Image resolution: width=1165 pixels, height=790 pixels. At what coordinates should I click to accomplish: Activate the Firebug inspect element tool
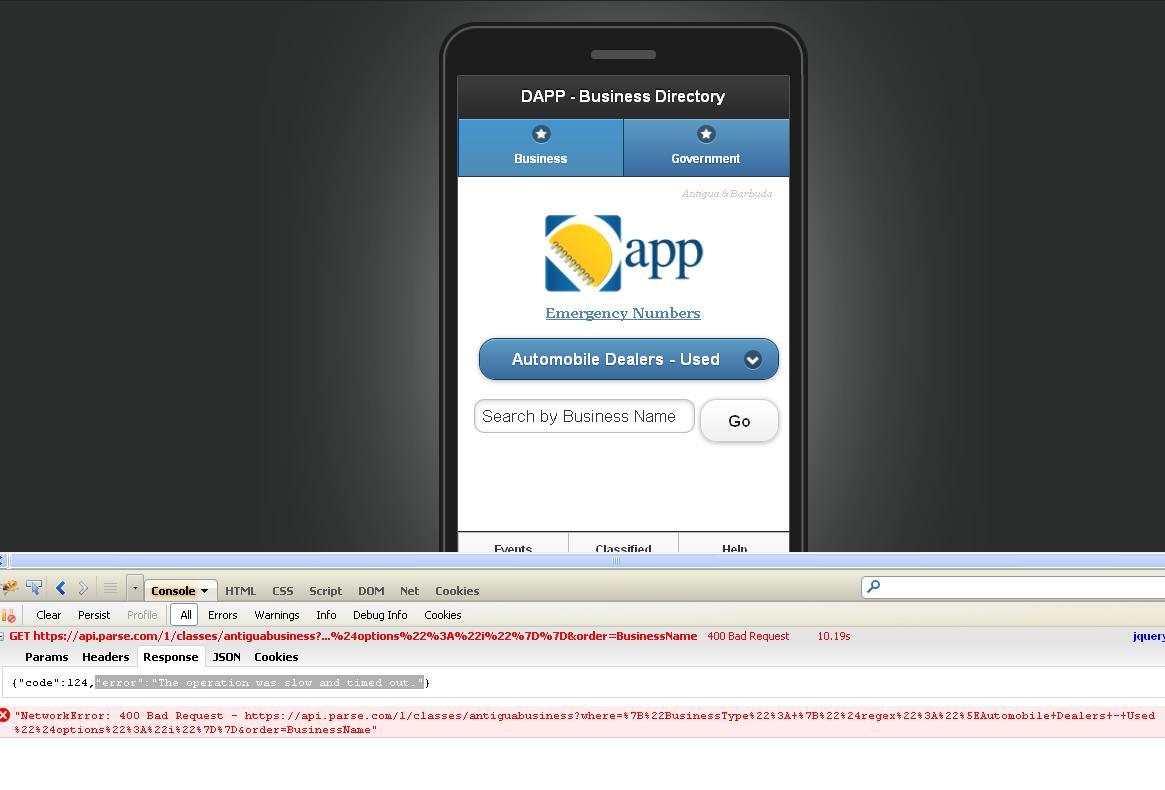[x=34, y=589]
